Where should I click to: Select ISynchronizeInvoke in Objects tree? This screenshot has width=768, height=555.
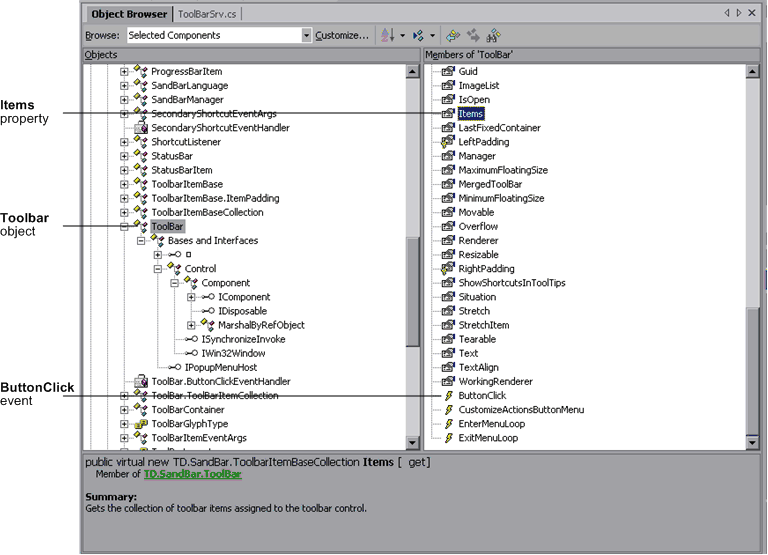click(243, 339)
